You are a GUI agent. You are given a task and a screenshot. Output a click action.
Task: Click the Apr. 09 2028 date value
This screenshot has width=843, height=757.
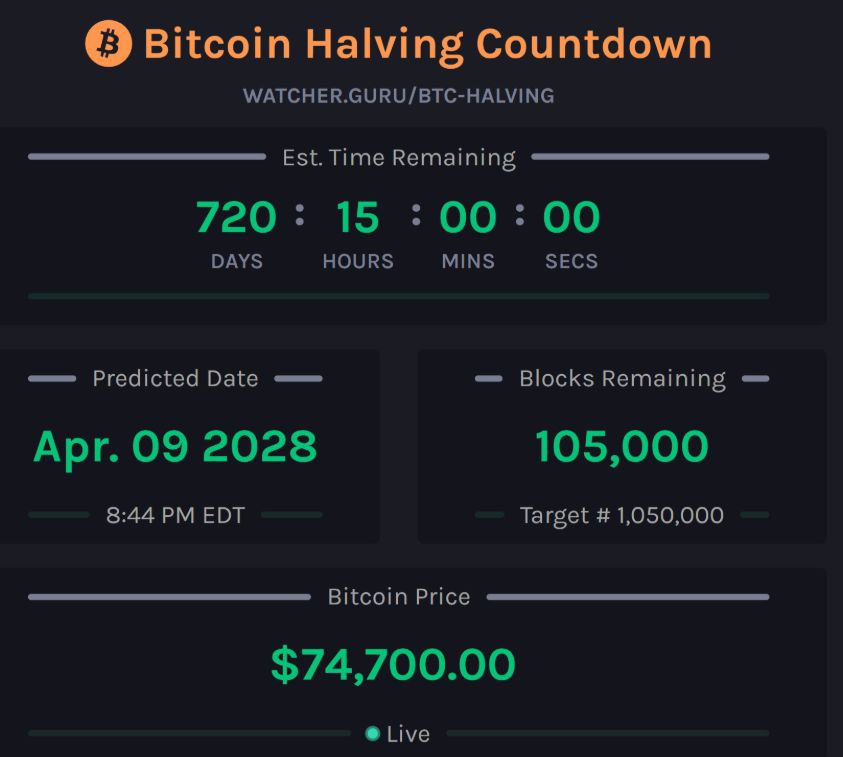175,446
